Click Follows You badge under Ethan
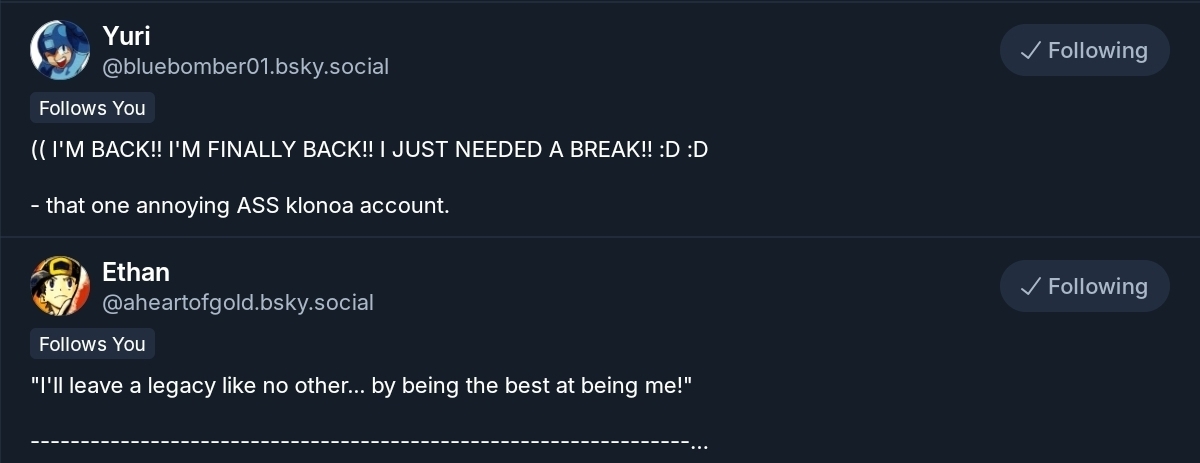The height and width of the screenshot is (463, 1200). coord(92,344)
